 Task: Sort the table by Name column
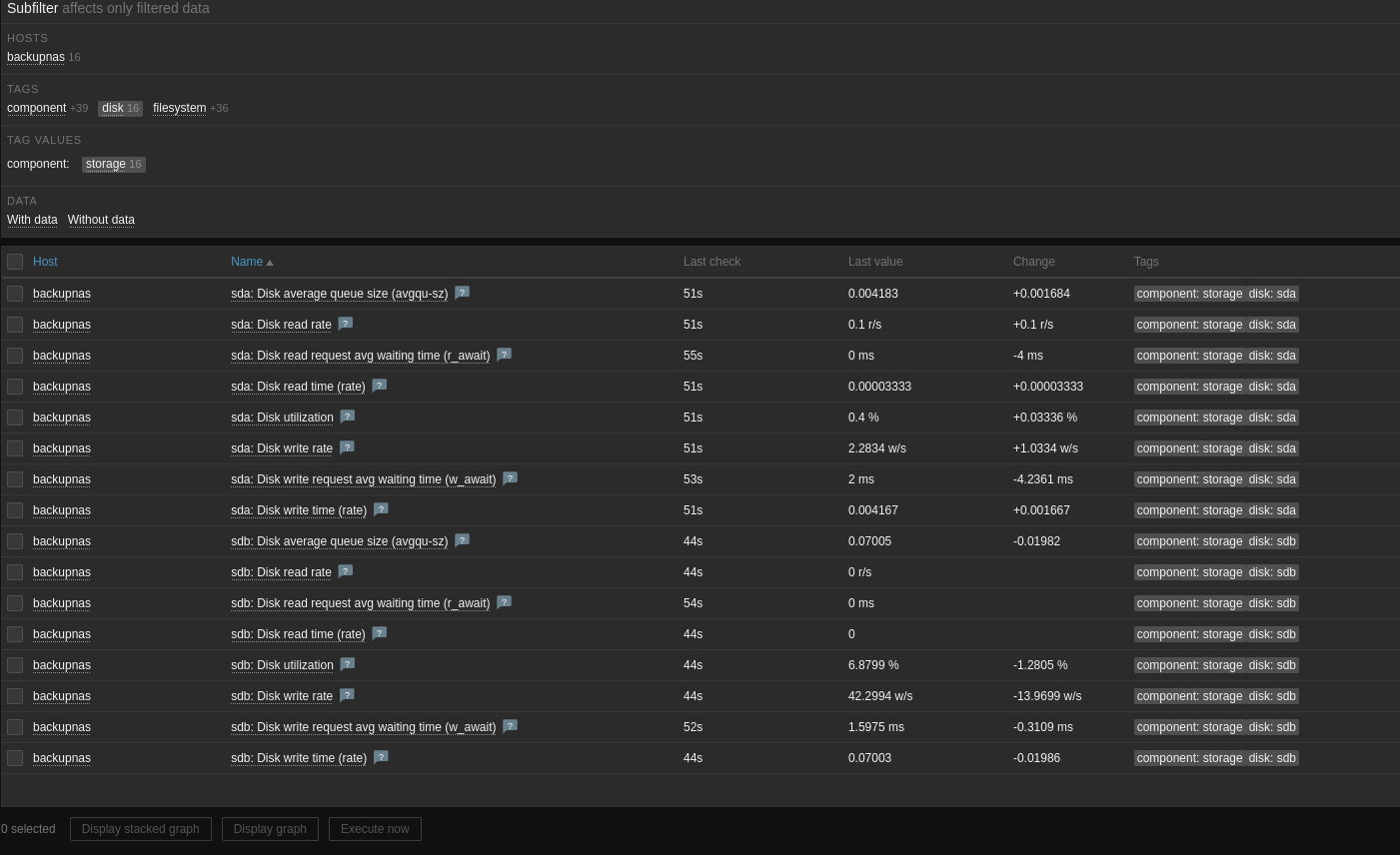point(247,262)
